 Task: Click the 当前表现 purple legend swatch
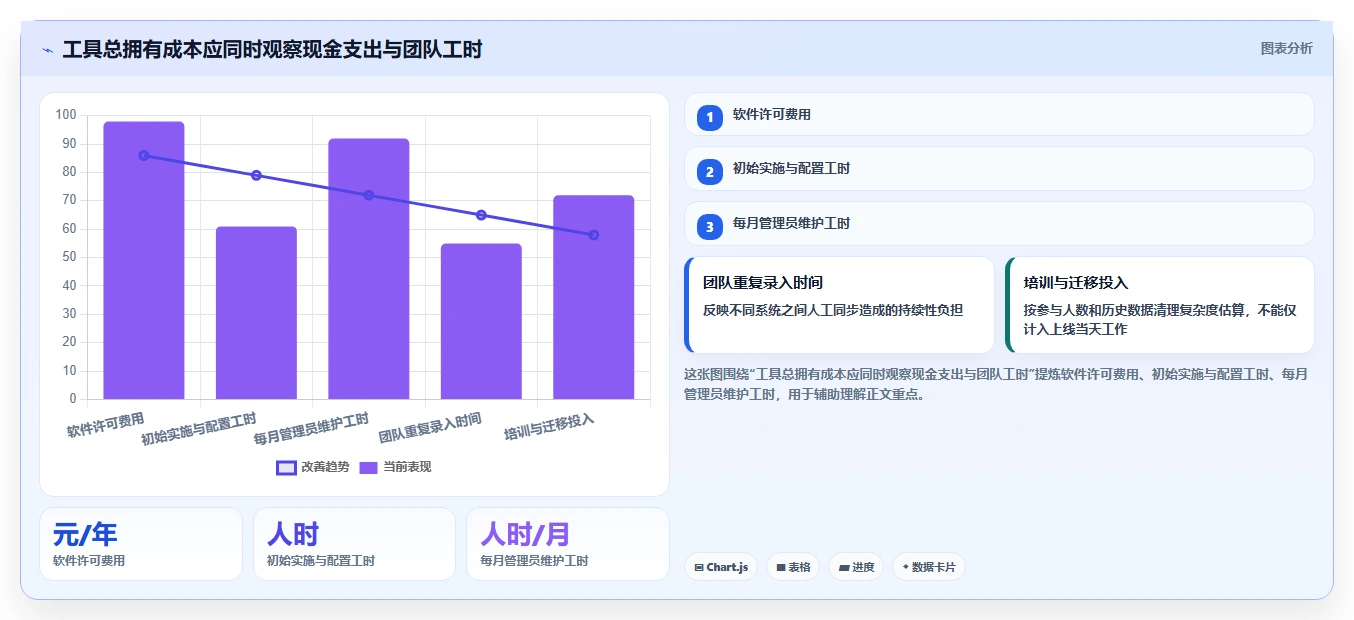click(x=368, y=468)
